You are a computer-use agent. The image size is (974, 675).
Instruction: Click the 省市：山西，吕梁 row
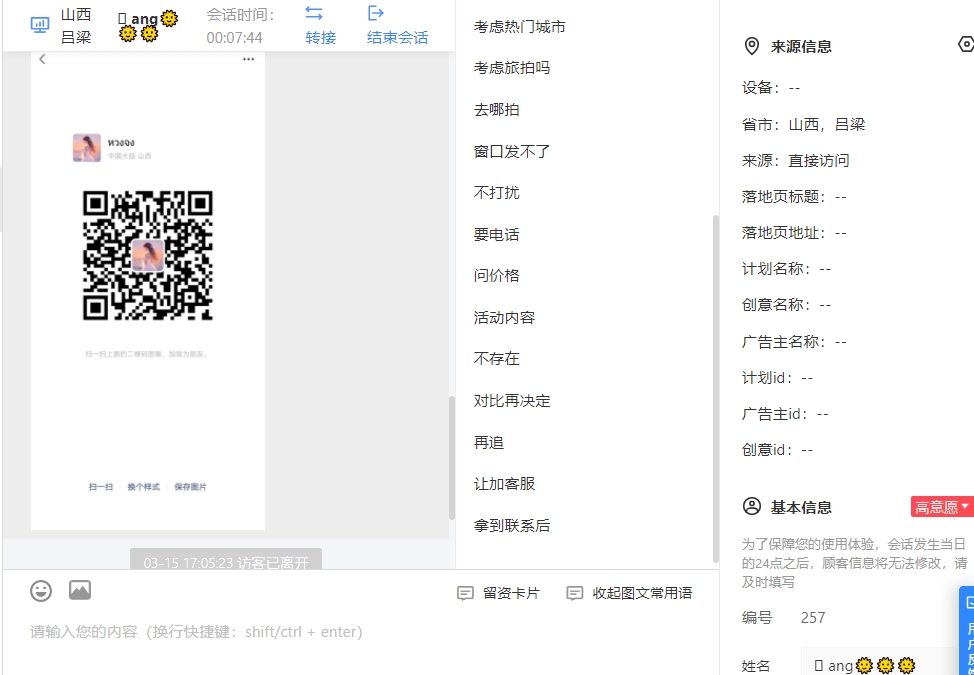point(803,124)
